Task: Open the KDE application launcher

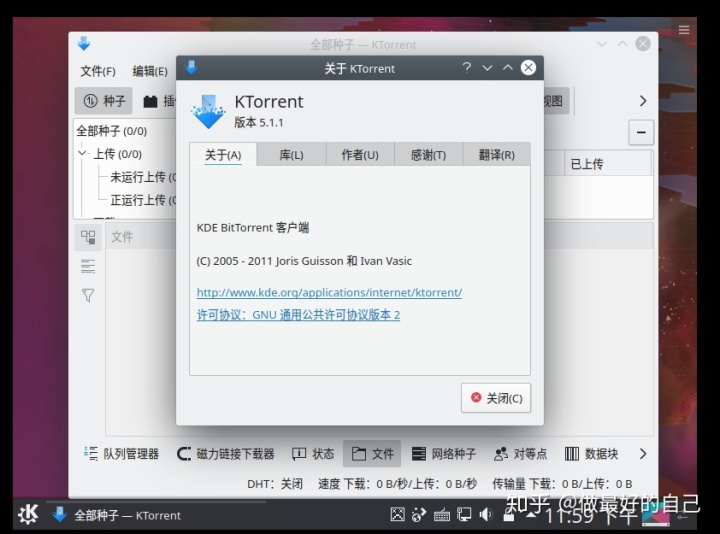Action: [28, 514]
